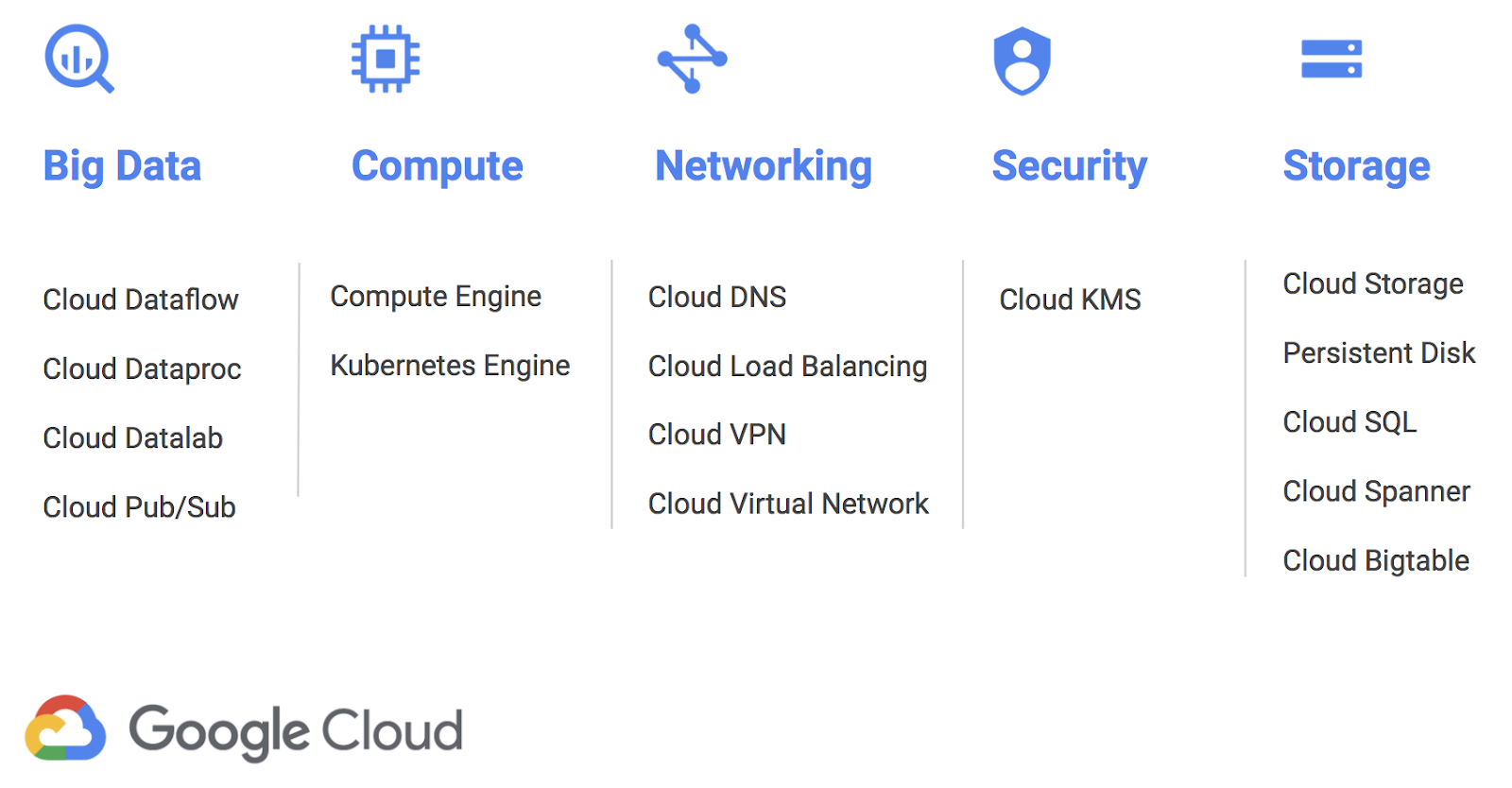This screenshot has width=1512, height=788.
Task: Click the Networking arrows icon
Action: coord(693,59)
